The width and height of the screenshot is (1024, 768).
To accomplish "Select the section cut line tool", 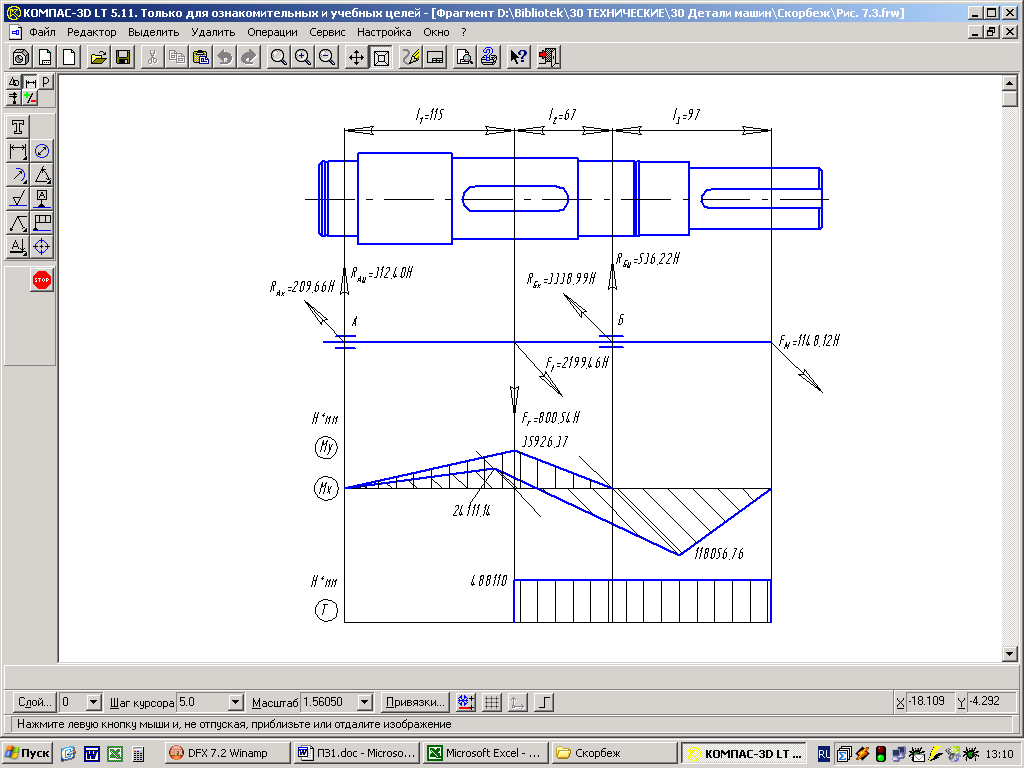I will pyautogui.click(x=18, y=247).
